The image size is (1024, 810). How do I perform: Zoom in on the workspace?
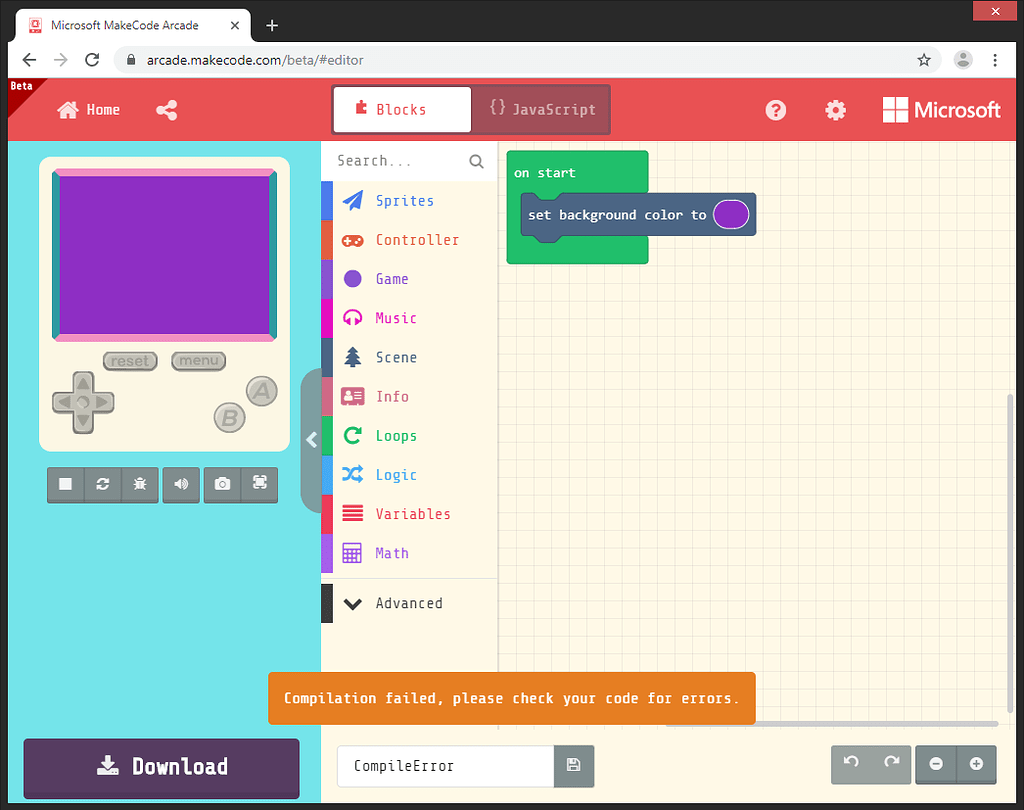click(976, 764)
